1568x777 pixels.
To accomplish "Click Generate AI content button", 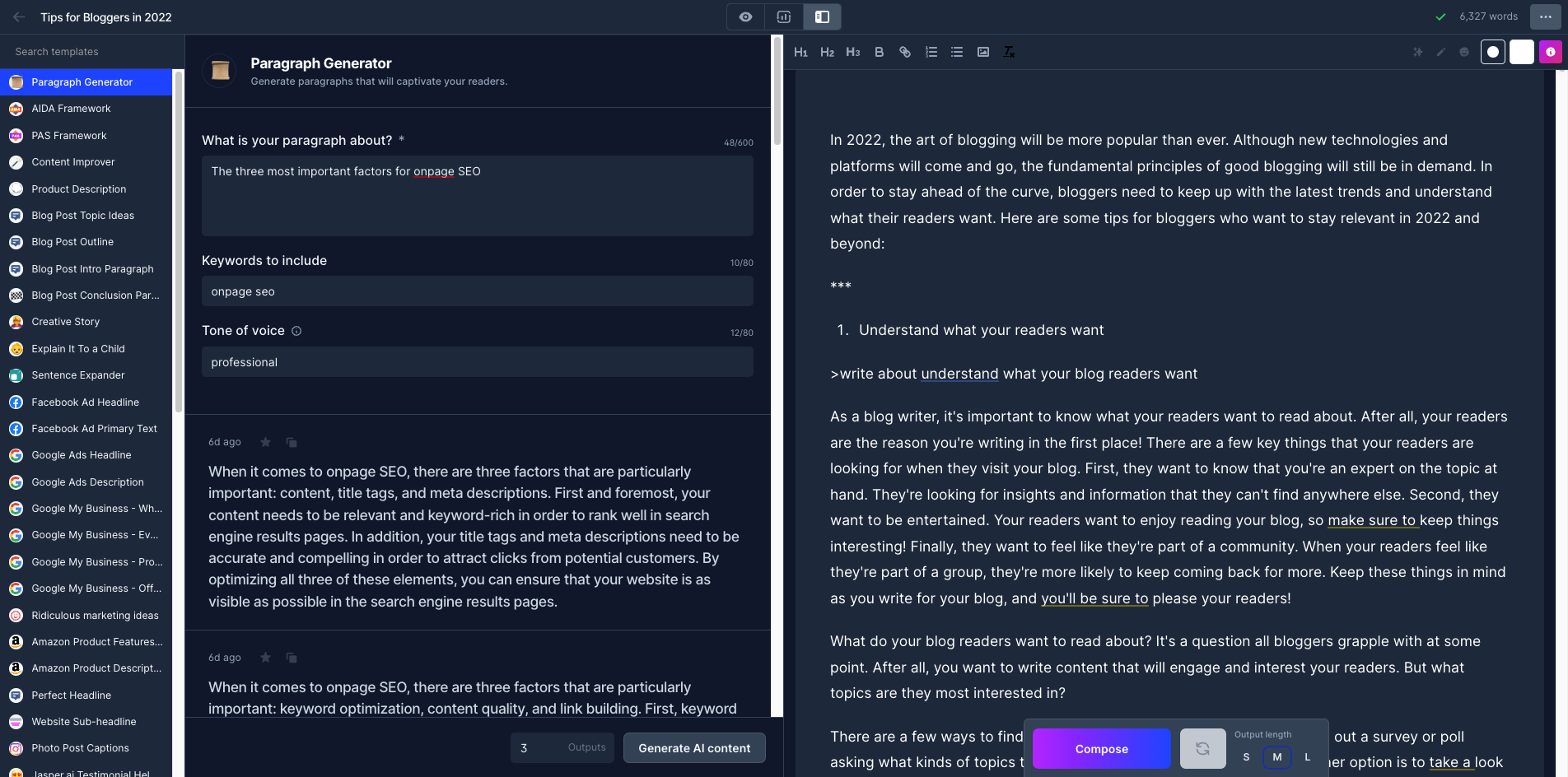I will (694, 747).
